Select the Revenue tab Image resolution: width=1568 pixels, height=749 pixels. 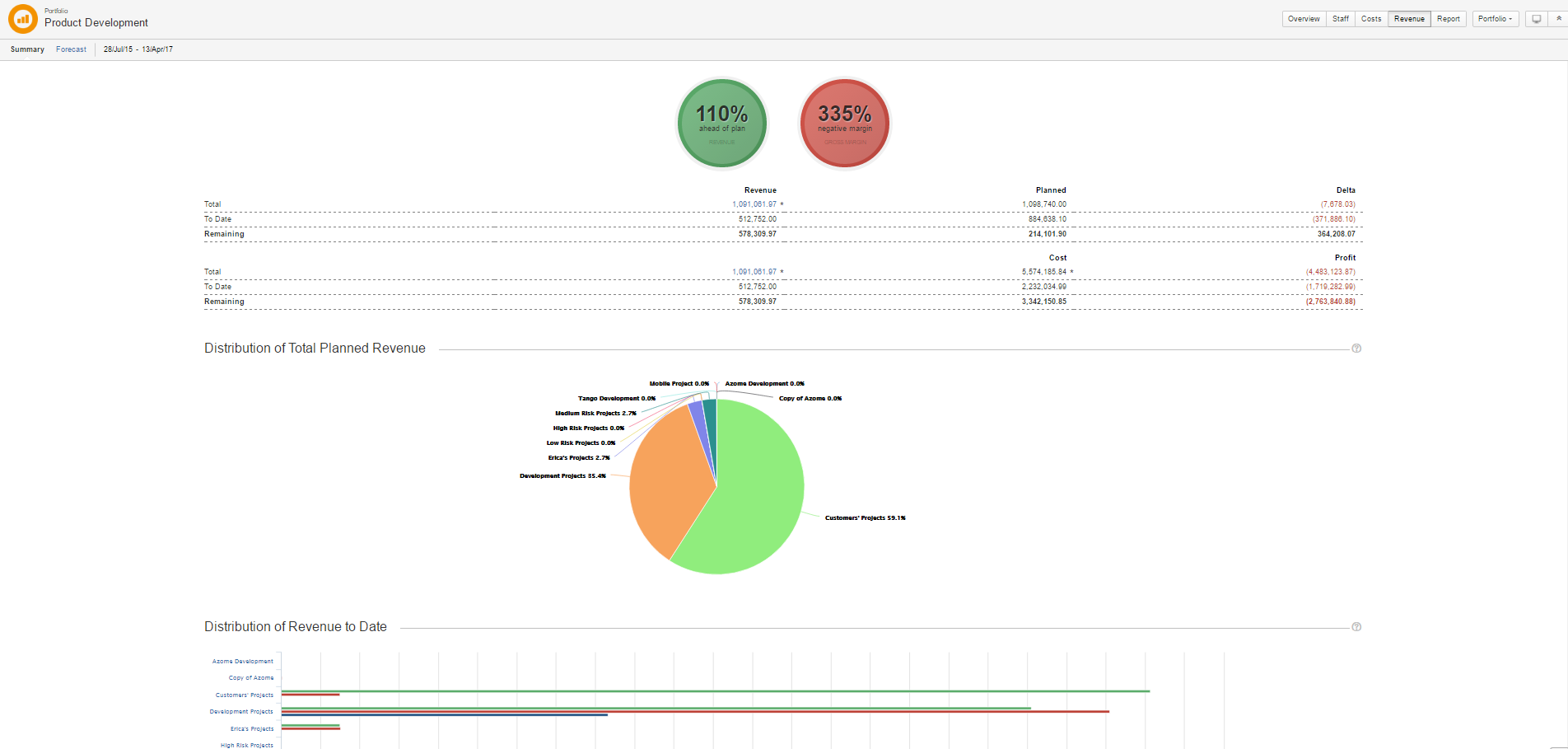tap(1409, 19)
